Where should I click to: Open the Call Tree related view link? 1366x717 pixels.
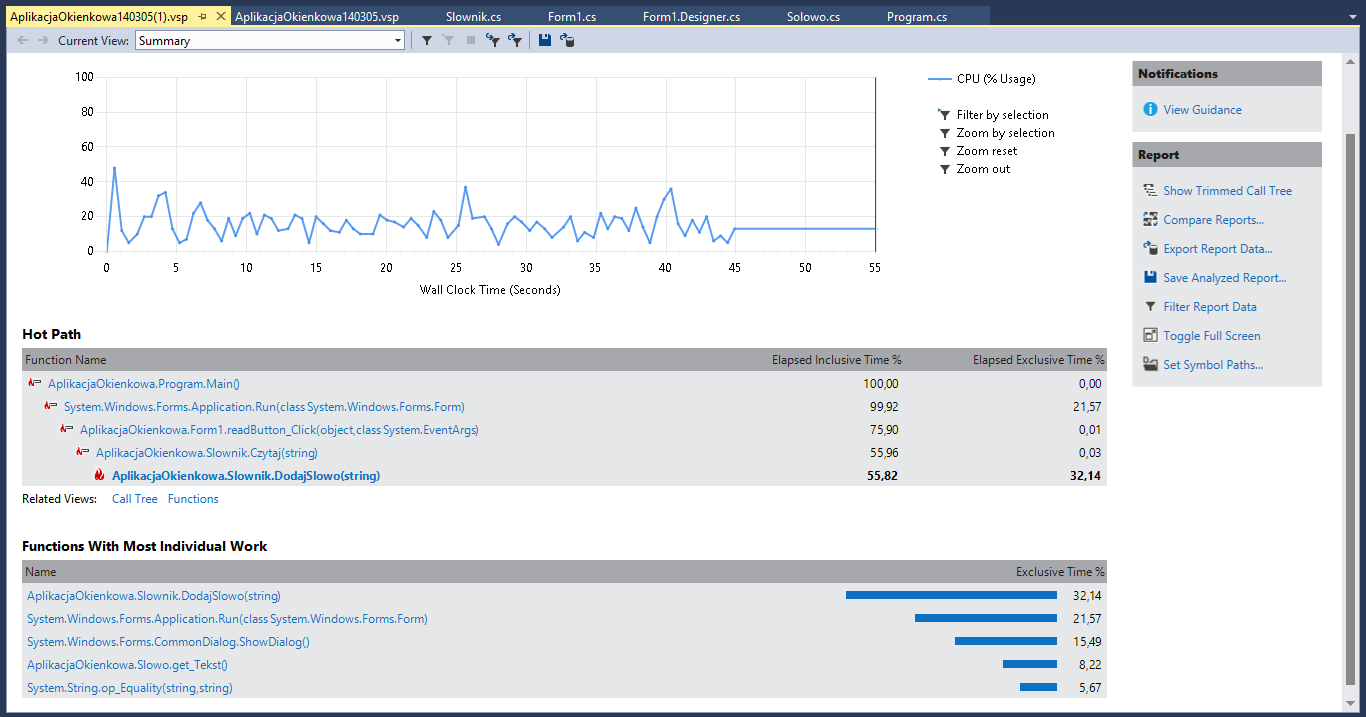(134, 499)
